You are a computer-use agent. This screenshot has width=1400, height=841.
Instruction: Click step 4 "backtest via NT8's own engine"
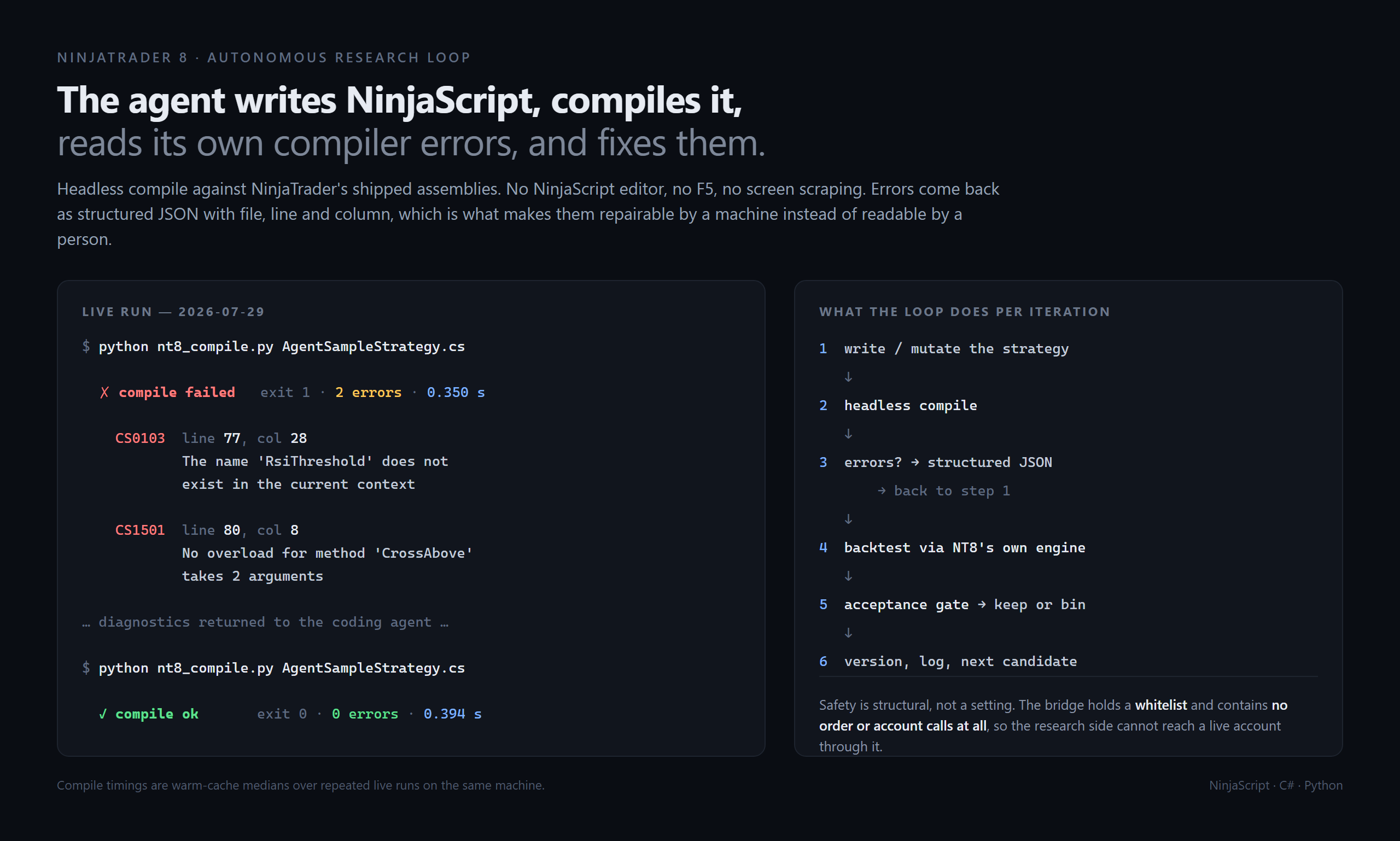pos(965,548)
